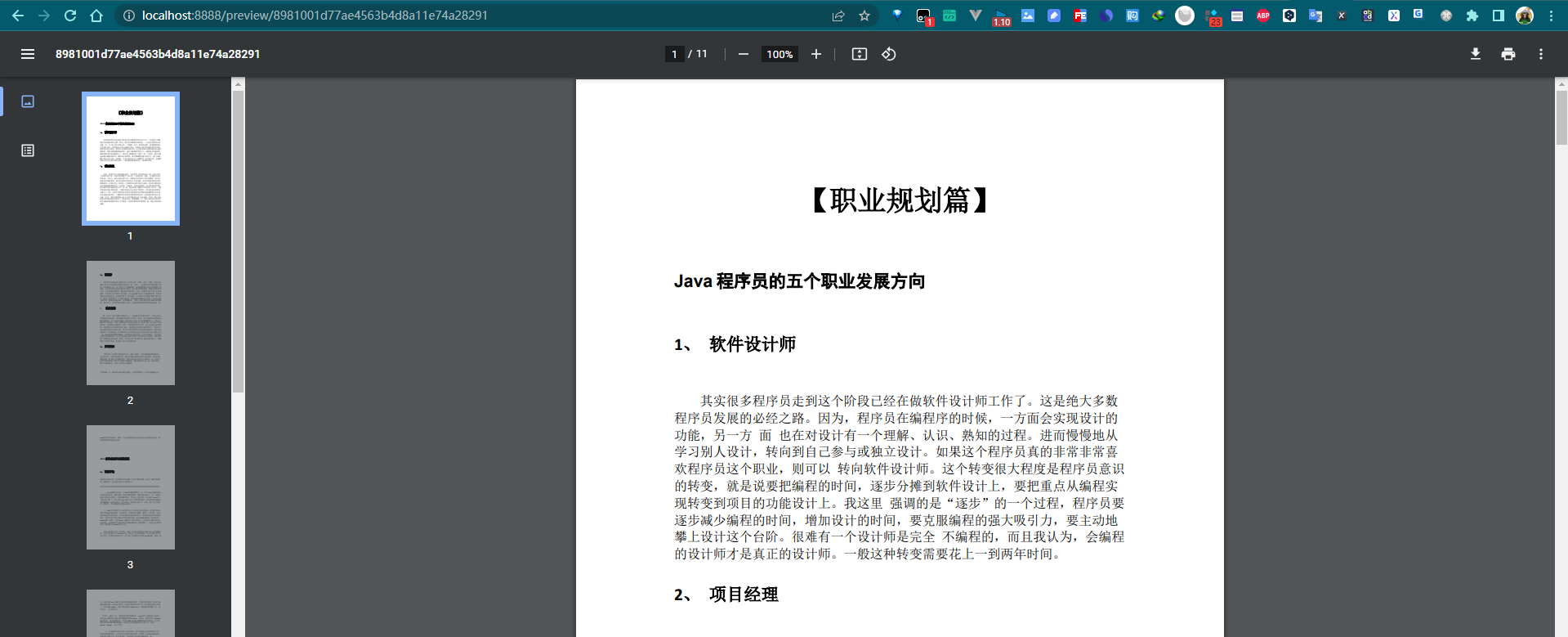Fit the PDF to page
This screenshot has width=1568, height=637.
pos(860,54)
